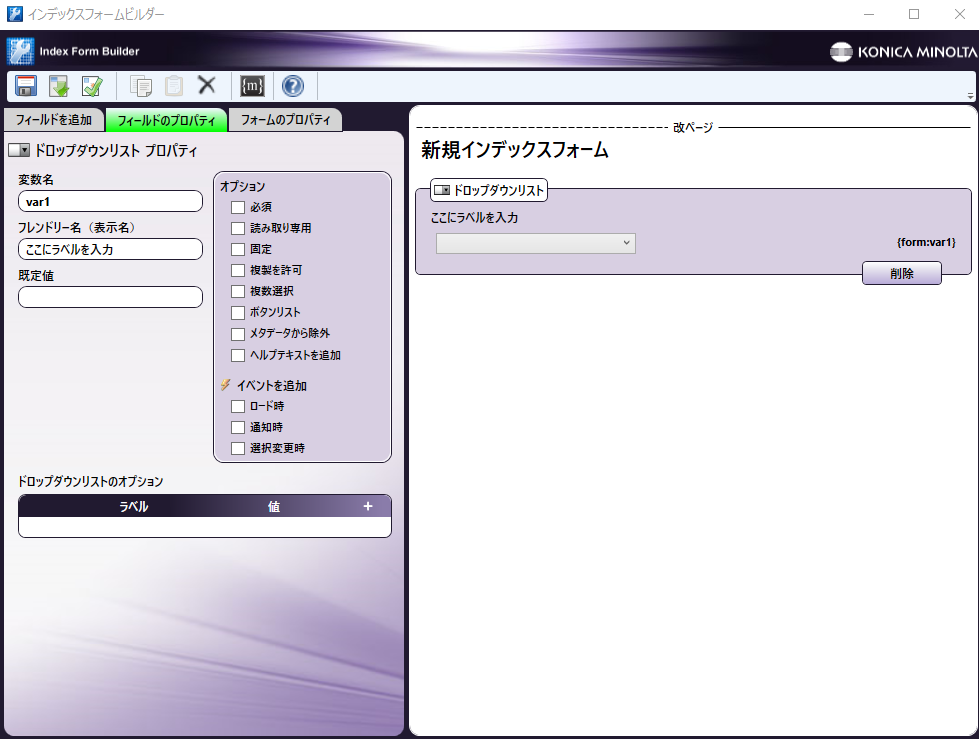Click the copy documents toolbar icon

140,86
